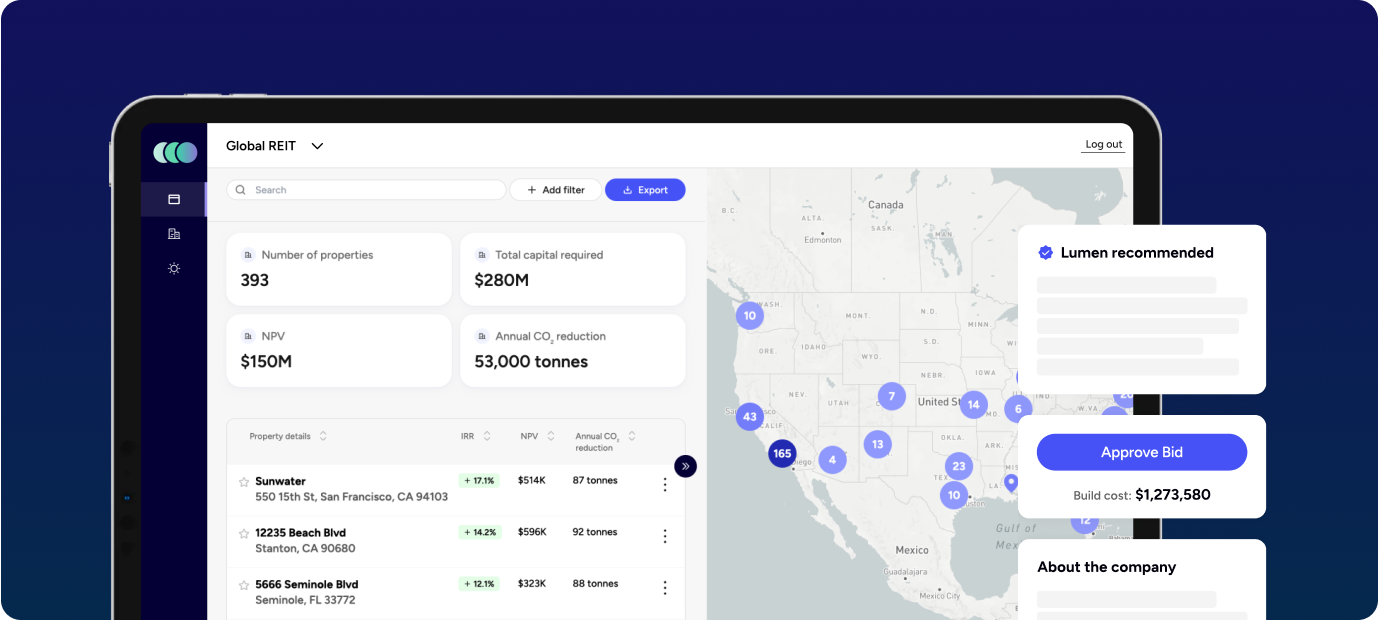Click the 53,000 tonnes value
The width and height of the screenshot is (1378, 620).
point(531,362)
